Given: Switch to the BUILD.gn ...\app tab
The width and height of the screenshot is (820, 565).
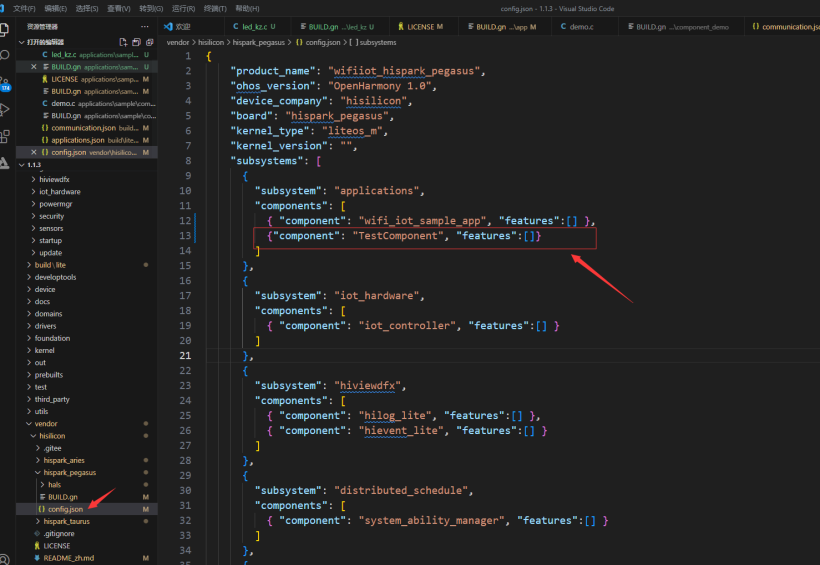Looking at the screenshot, I should (505, 27).
